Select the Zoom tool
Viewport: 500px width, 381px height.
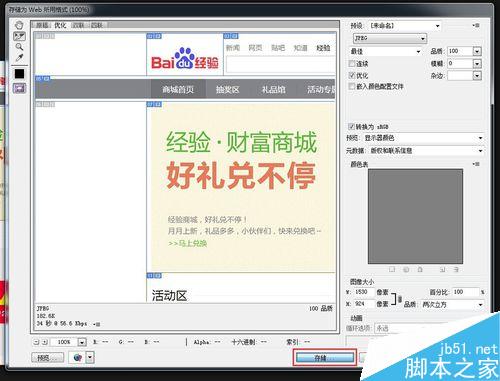19,47
